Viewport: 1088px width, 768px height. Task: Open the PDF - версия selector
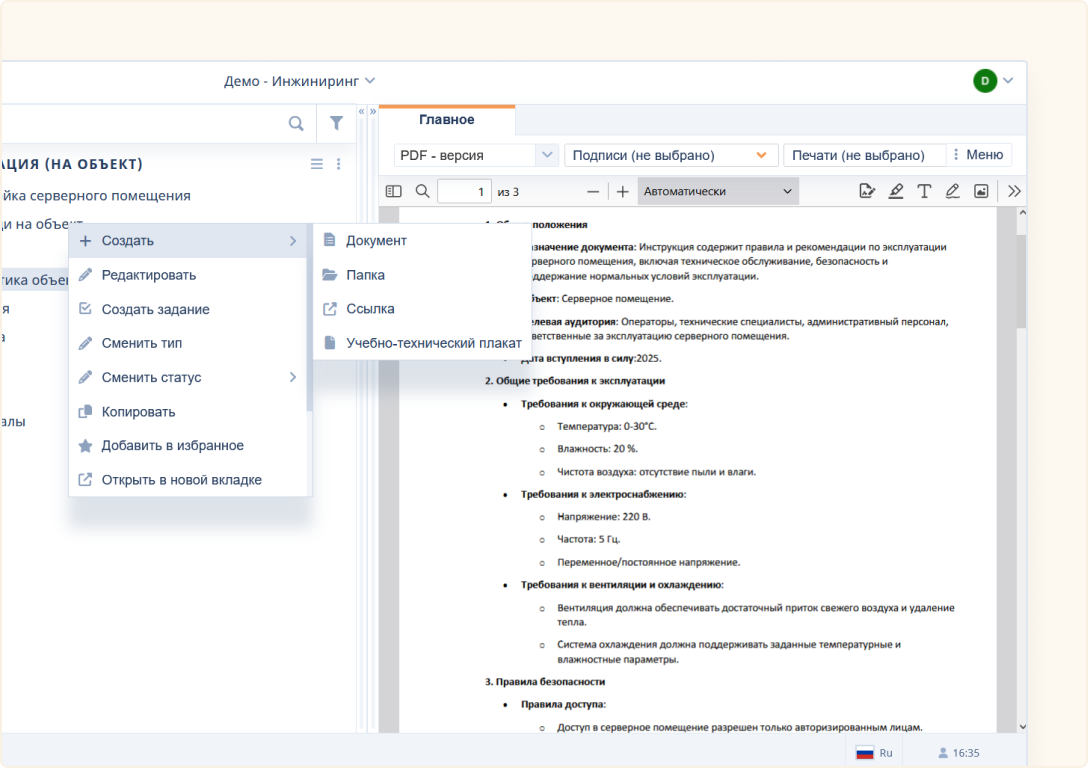click(x=475, y=154)
